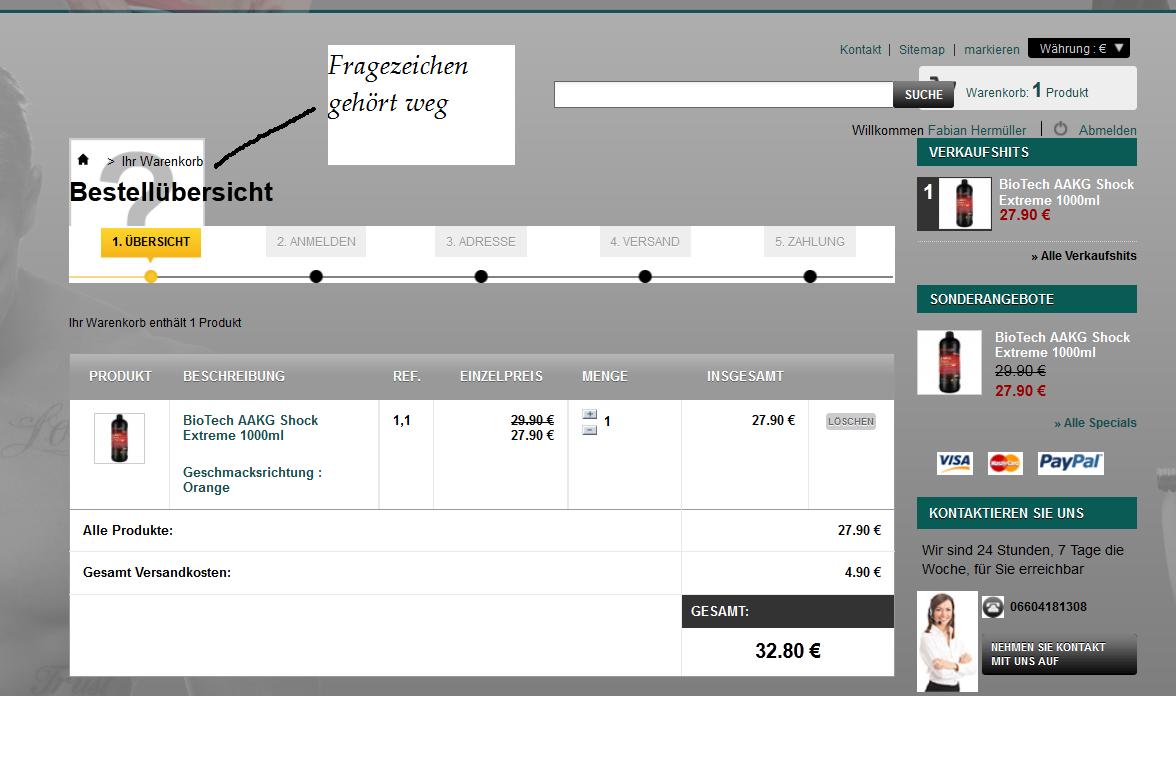Image resolution: width=1176 pixels, height=765 pixels.
Task: Click 'Ihr Warenkorb enthält 1 Produkt' text
Action: coord(155,322)
